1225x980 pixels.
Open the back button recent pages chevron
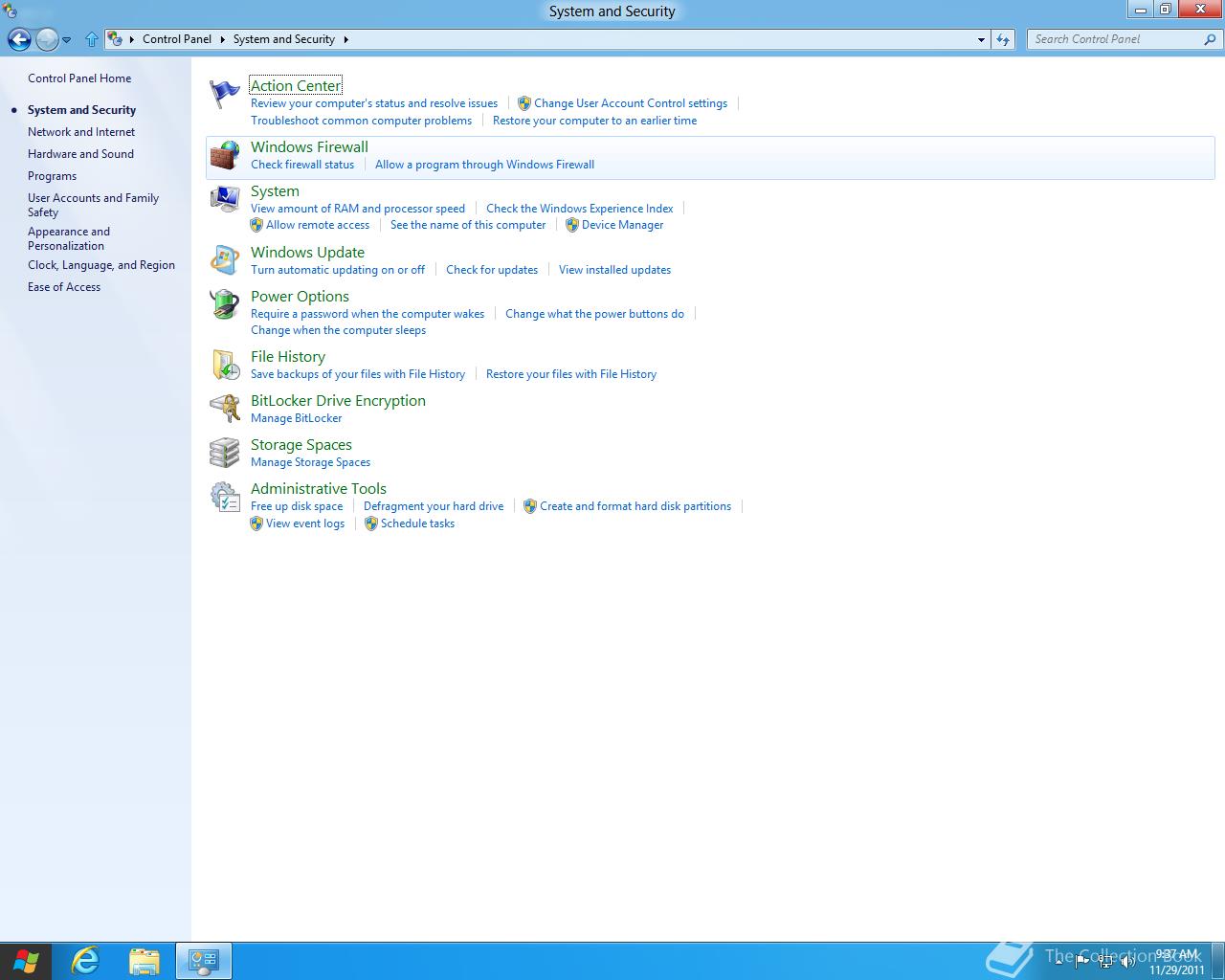[x=67, y=39]
